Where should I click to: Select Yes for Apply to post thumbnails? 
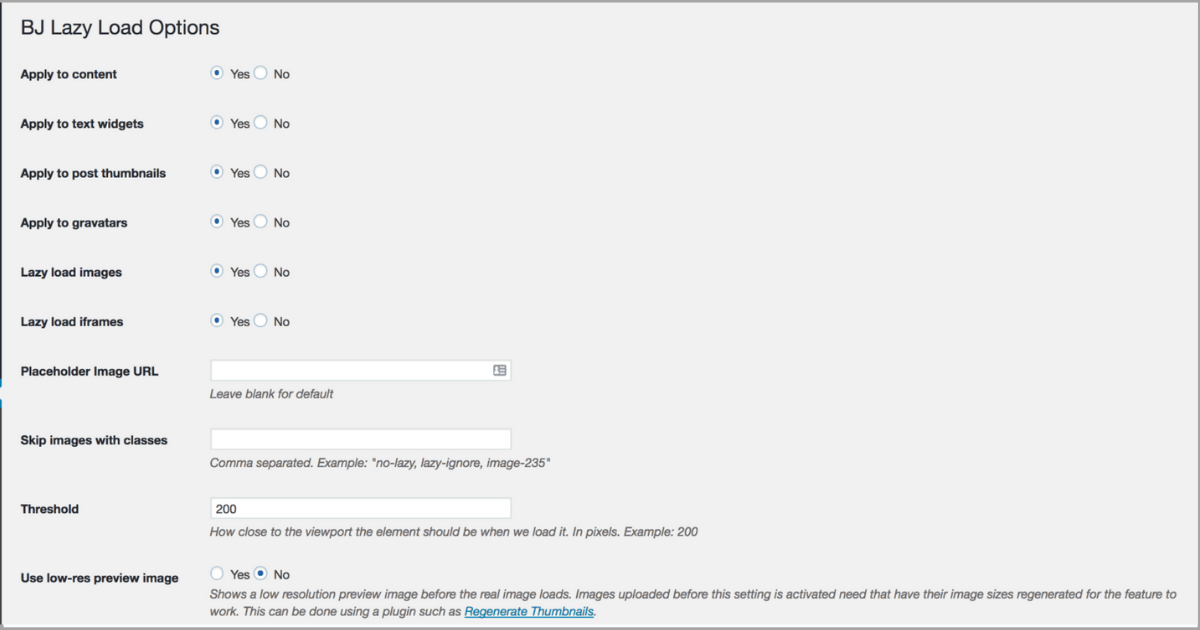(217, 172)
